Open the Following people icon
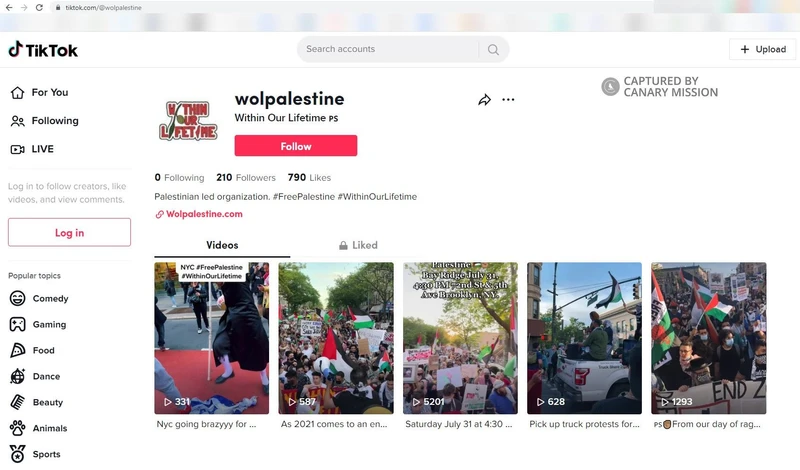Viewport: 800px width, 470px height. [x=17, y=121]
